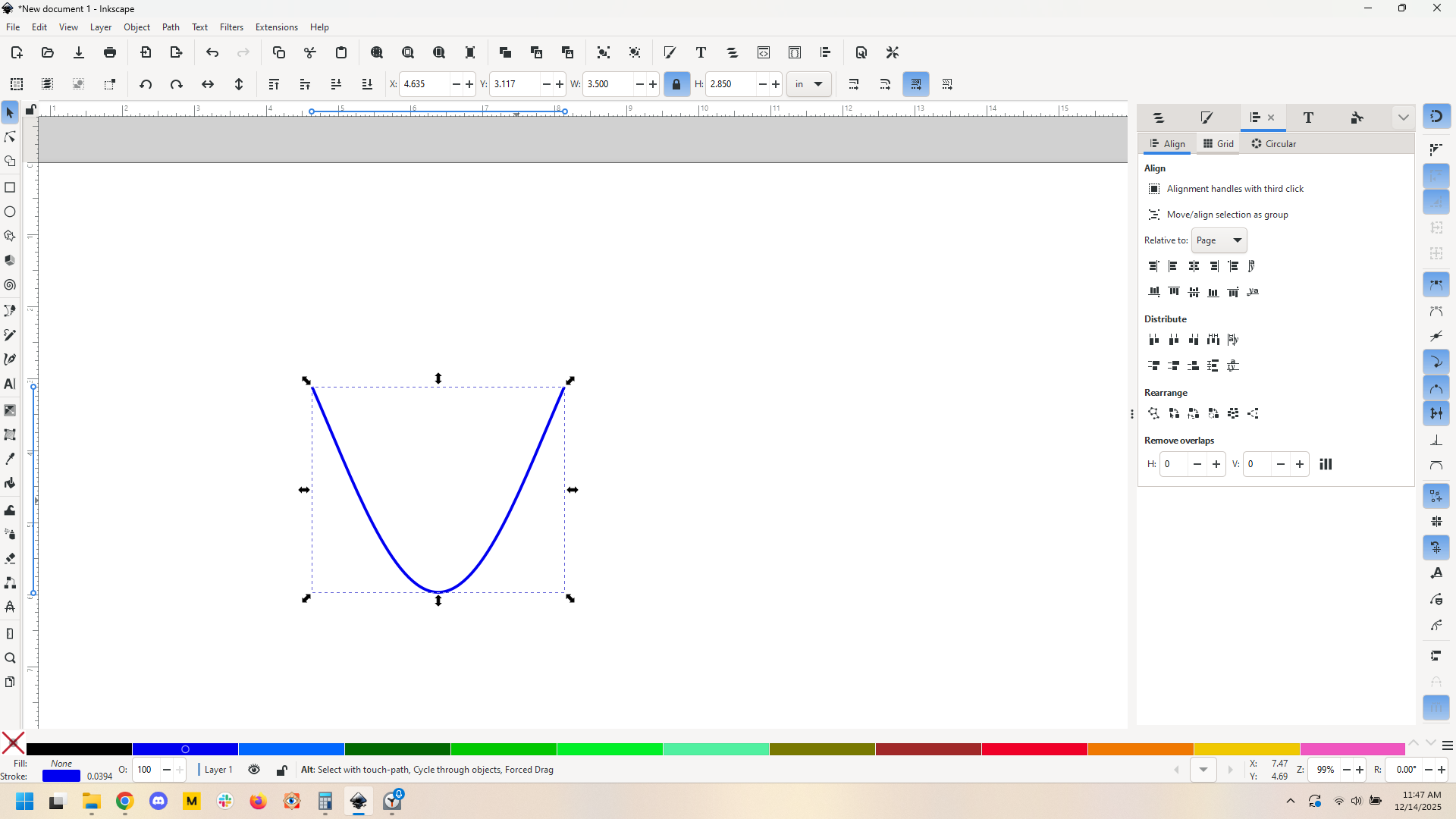
Task: Select the Zoom tool in toolbox
Action: (x=10, y=658)
